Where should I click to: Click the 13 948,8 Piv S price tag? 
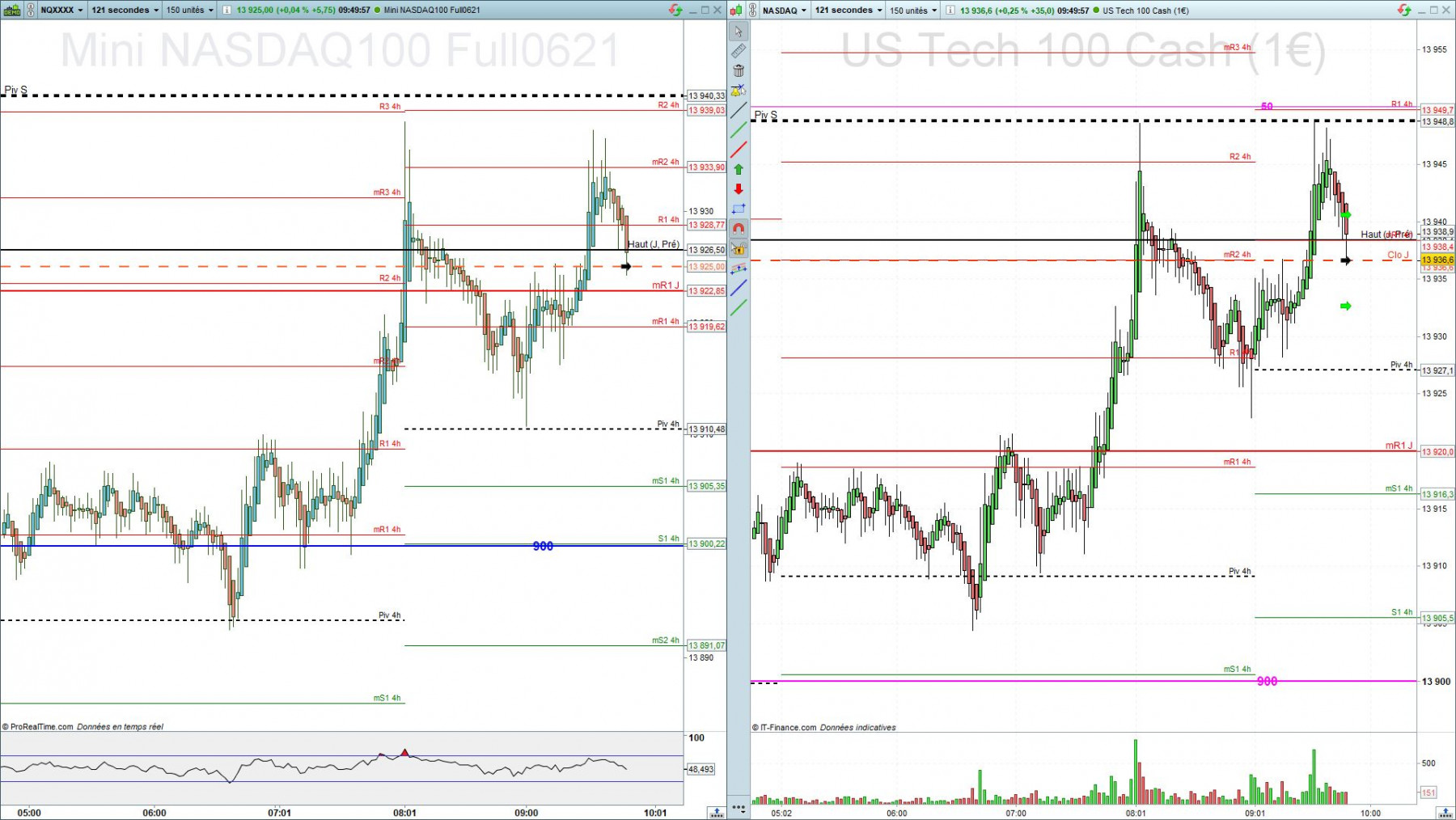[x=1437, y=121]
